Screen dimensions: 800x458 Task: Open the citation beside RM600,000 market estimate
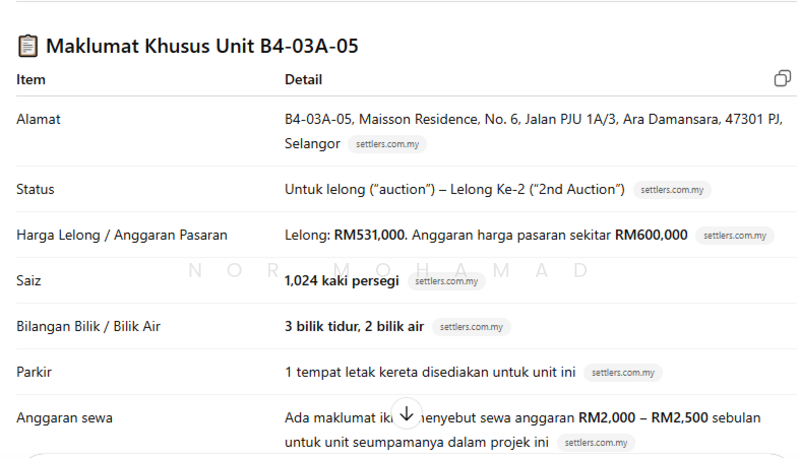click(x=734, y=236)
